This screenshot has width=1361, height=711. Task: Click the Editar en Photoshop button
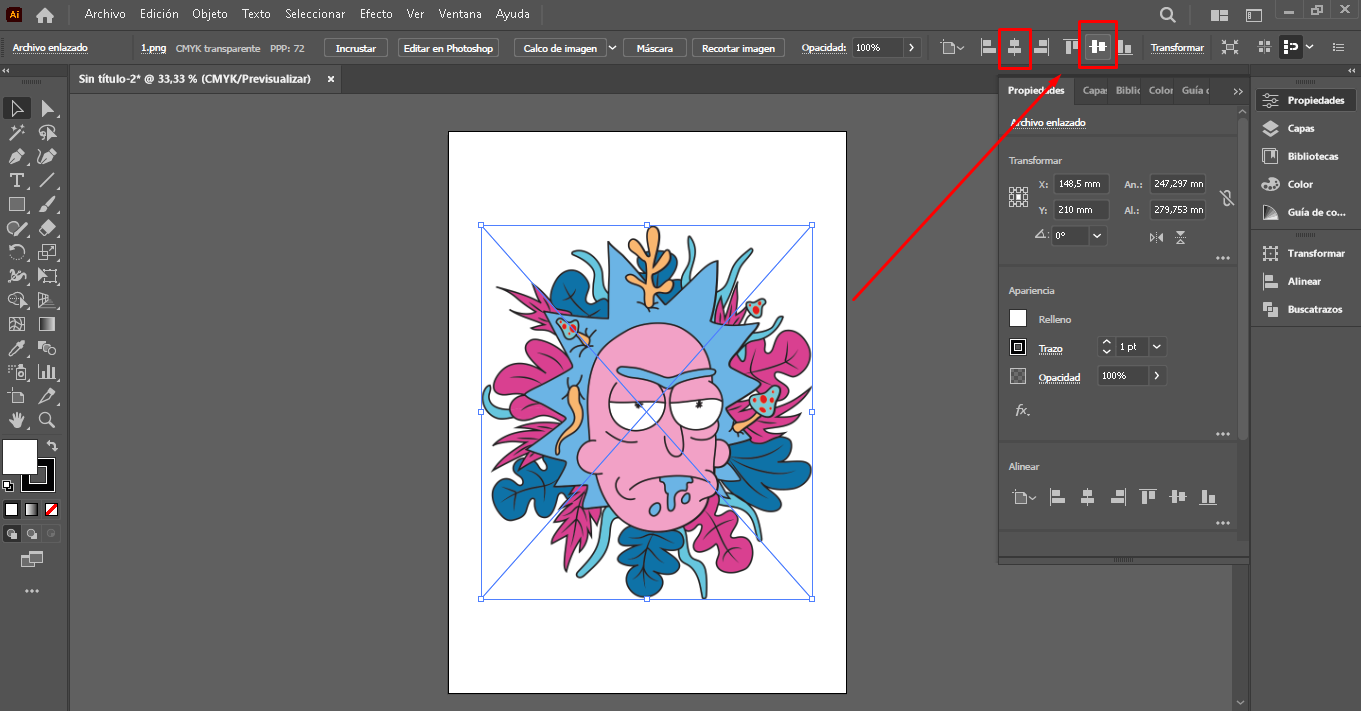pyautogui.click(x=449, y=48)
